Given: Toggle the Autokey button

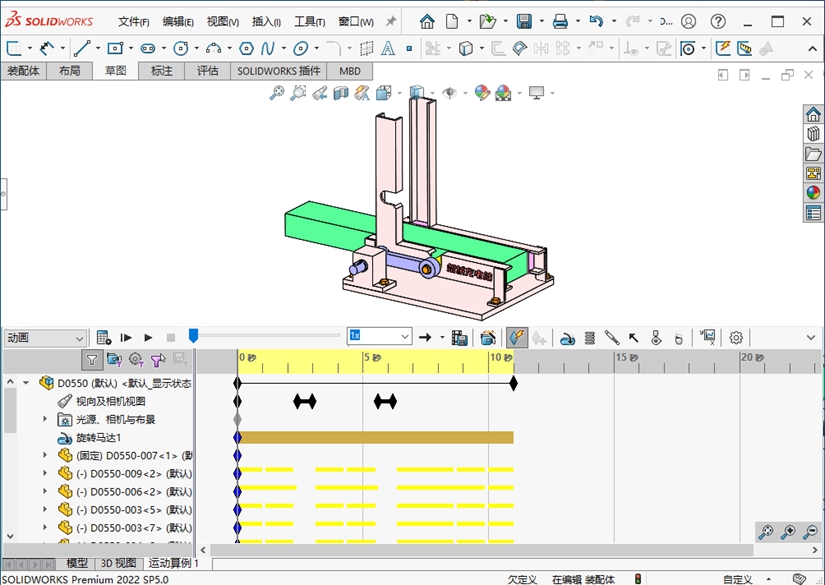Looking at the screenshot, I should [x=517, y=337].
